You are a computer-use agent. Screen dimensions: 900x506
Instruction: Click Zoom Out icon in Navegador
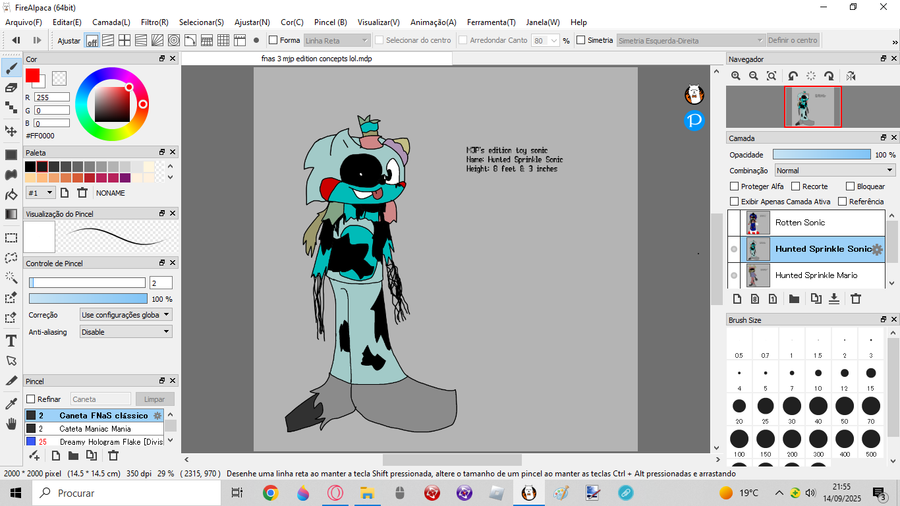[x=754, y=76]
